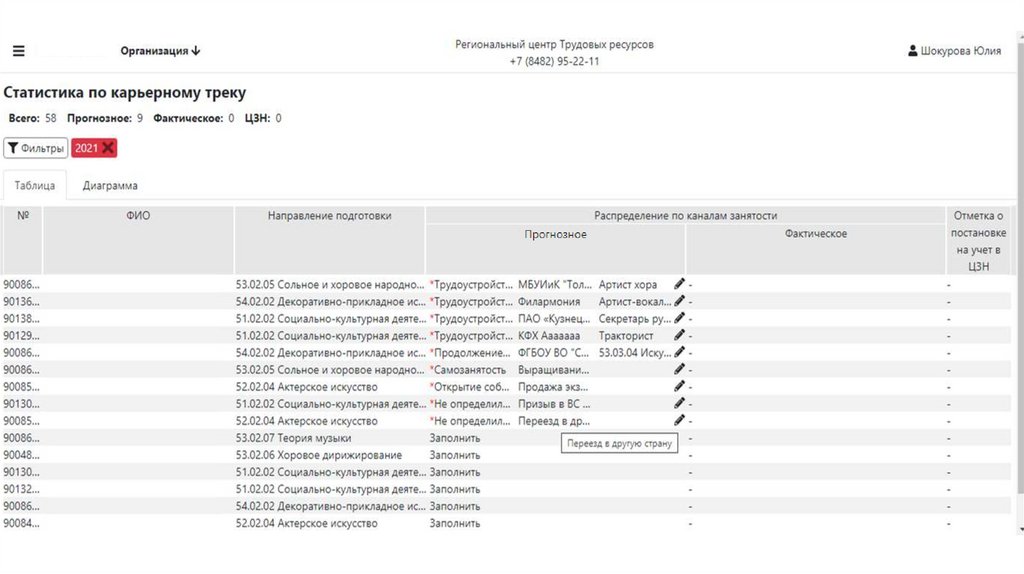Edit the Призыв в ВС row
1024x574 pixels.
tap(680, 403)
